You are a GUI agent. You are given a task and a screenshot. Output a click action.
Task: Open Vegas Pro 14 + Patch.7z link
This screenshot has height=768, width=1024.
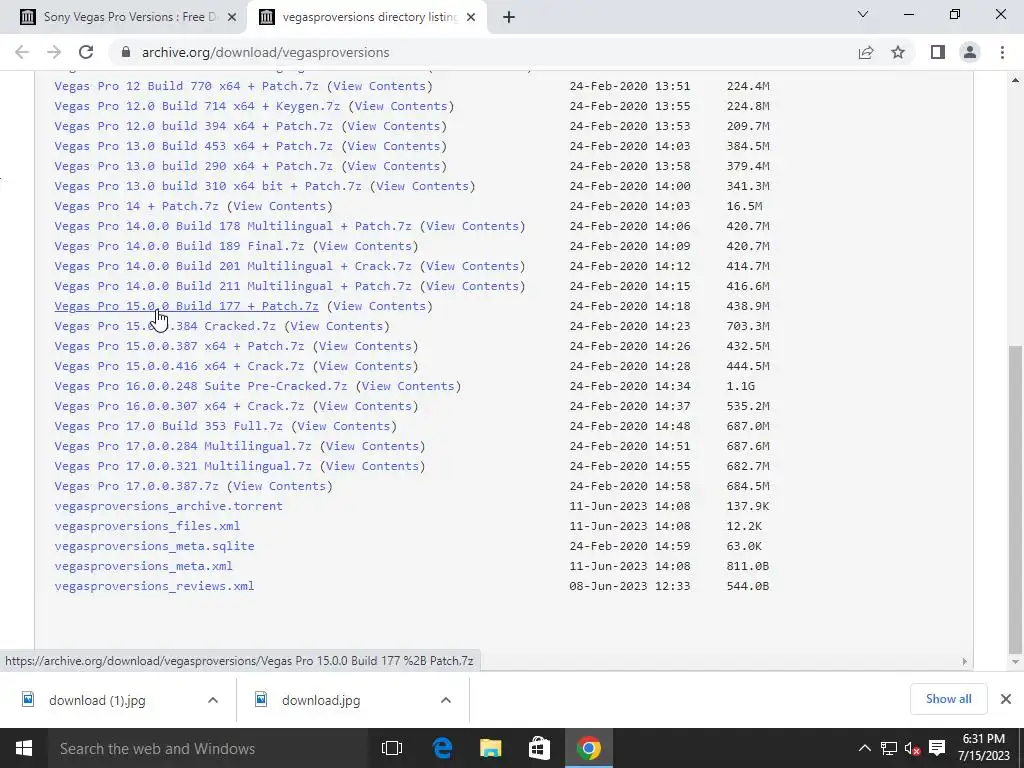136,206
